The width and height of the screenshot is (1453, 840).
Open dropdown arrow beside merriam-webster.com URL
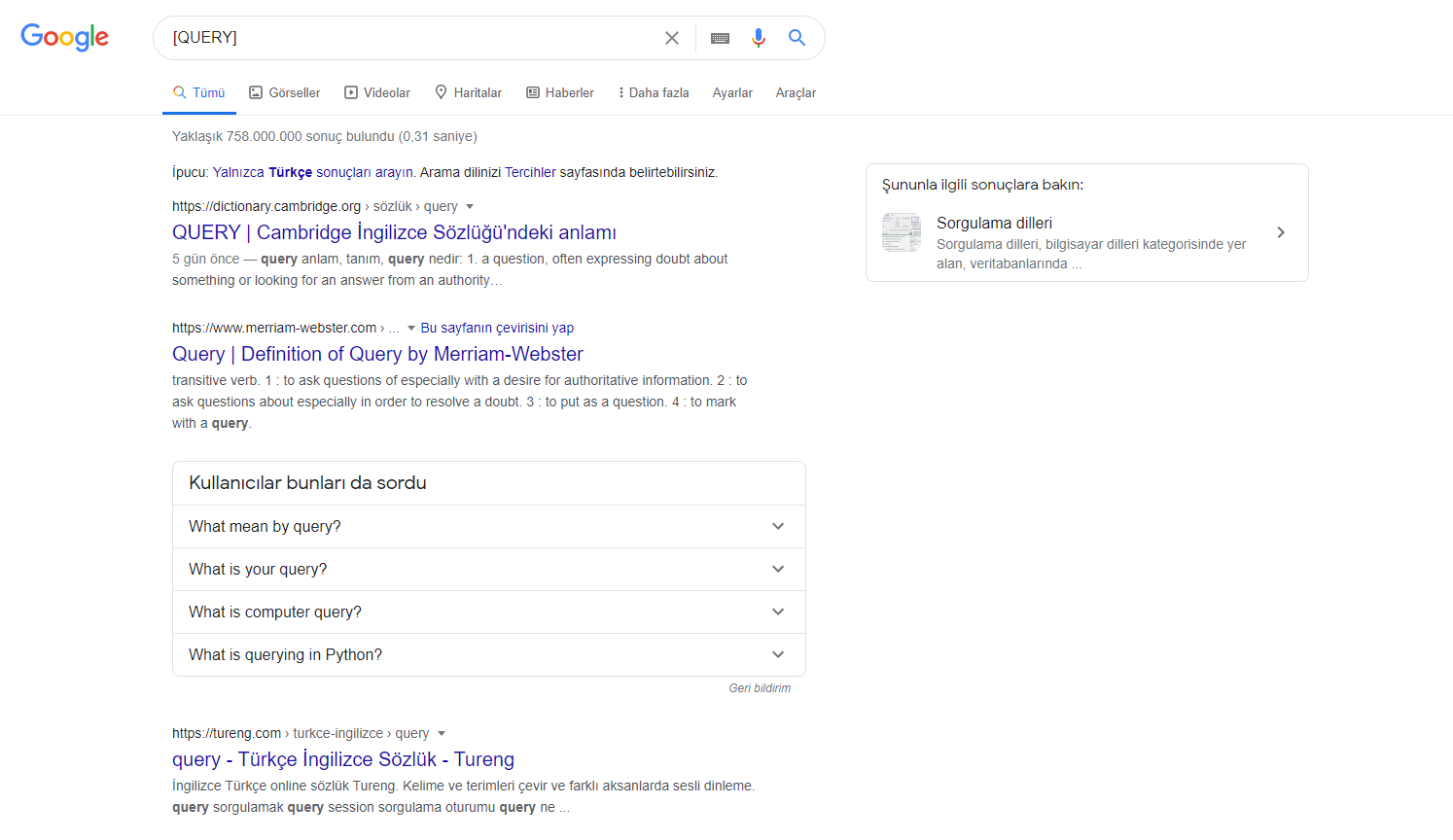[x=411, y=328]
